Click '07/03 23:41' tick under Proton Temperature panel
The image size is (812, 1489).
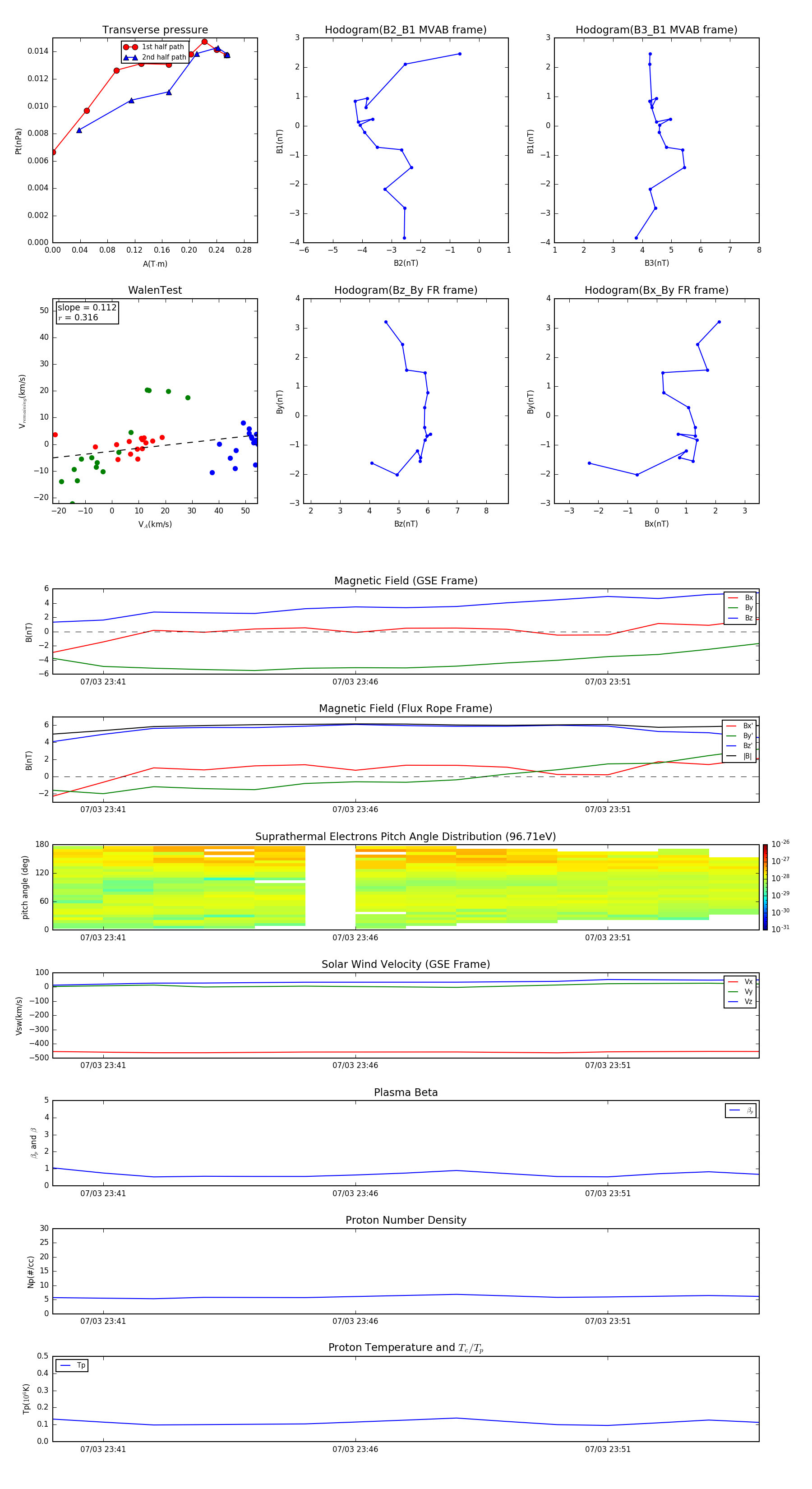coord(103,1449)
